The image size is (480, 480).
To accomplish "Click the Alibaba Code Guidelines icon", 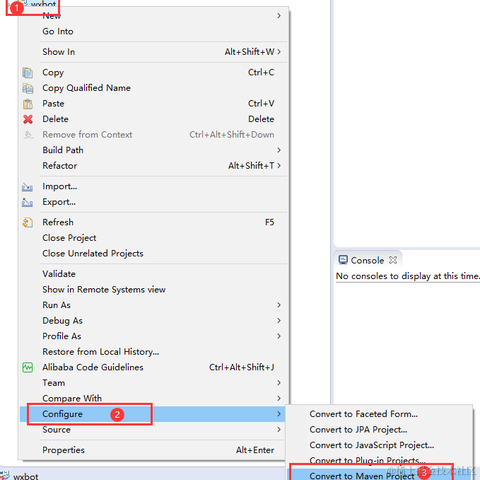I will pos(28,367).
